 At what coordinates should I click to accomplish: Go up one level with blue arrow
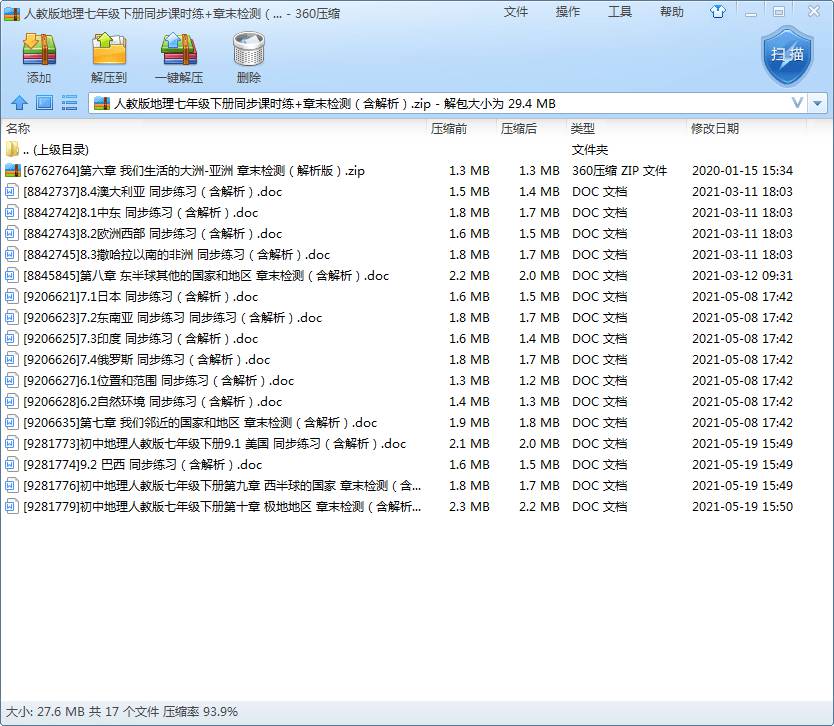click(x=19, y=103)
